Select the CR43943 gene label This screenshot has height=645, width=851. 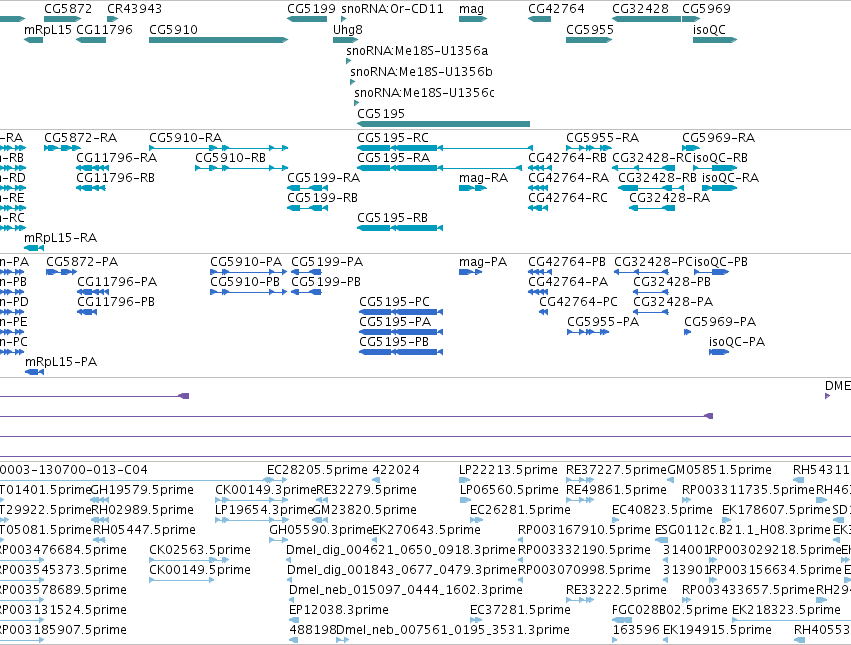click(x=134, y=9)
